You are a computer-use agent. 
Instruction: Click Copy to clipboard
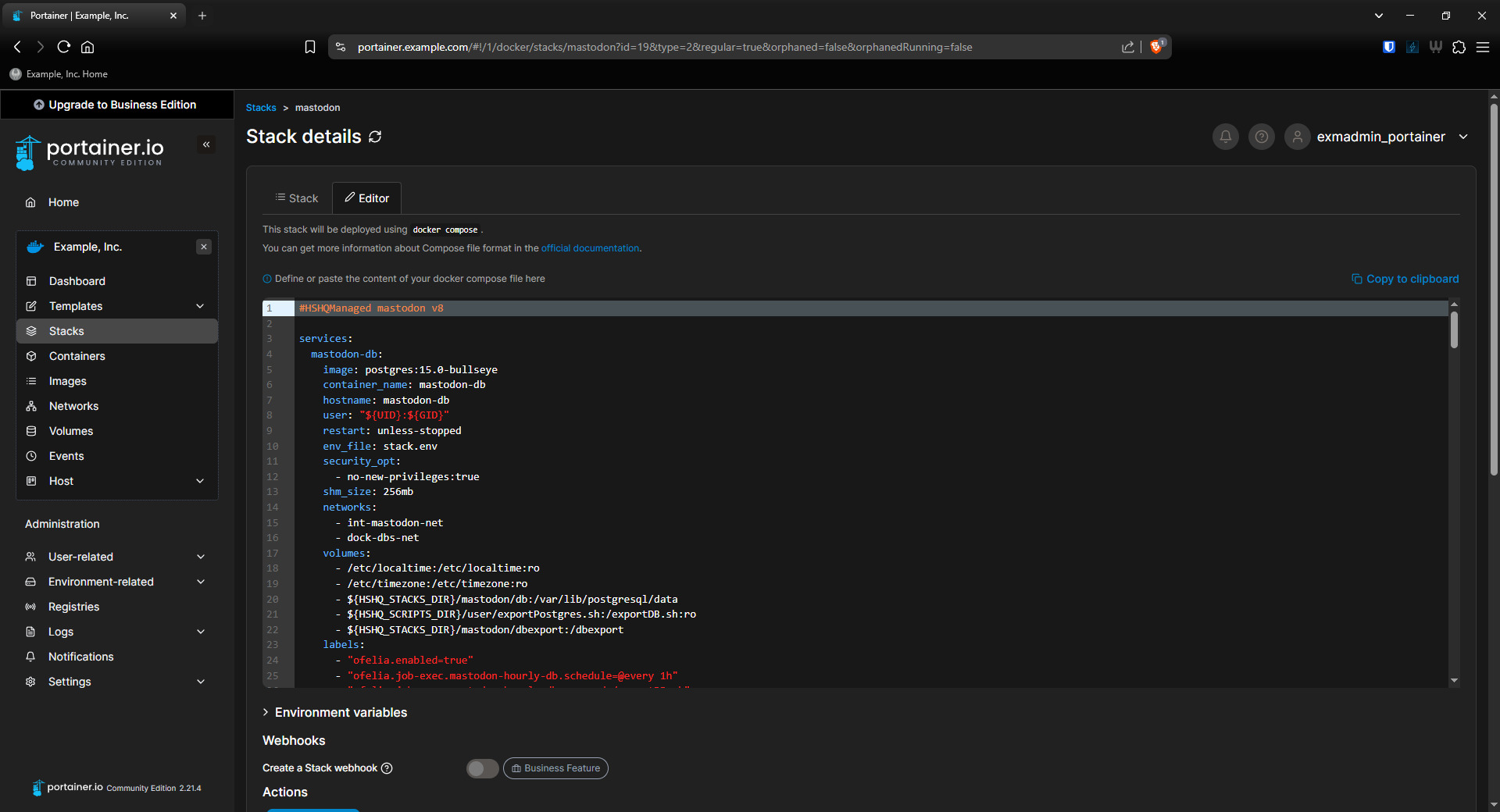[x=1405, y=279]
